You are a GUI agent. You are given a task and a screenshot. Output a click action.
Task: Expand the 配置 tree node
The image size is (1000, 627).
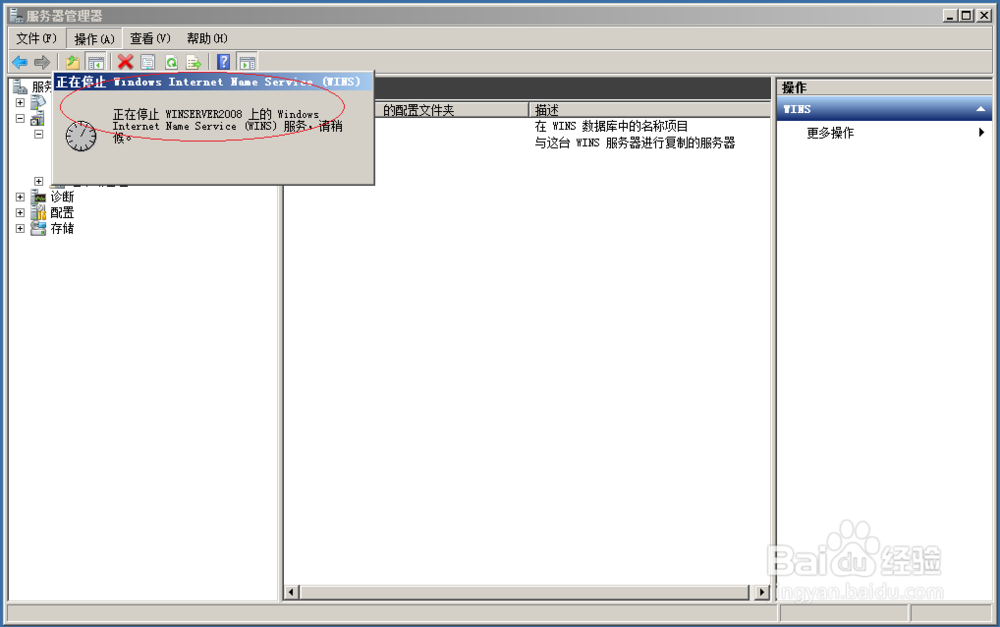20,212
